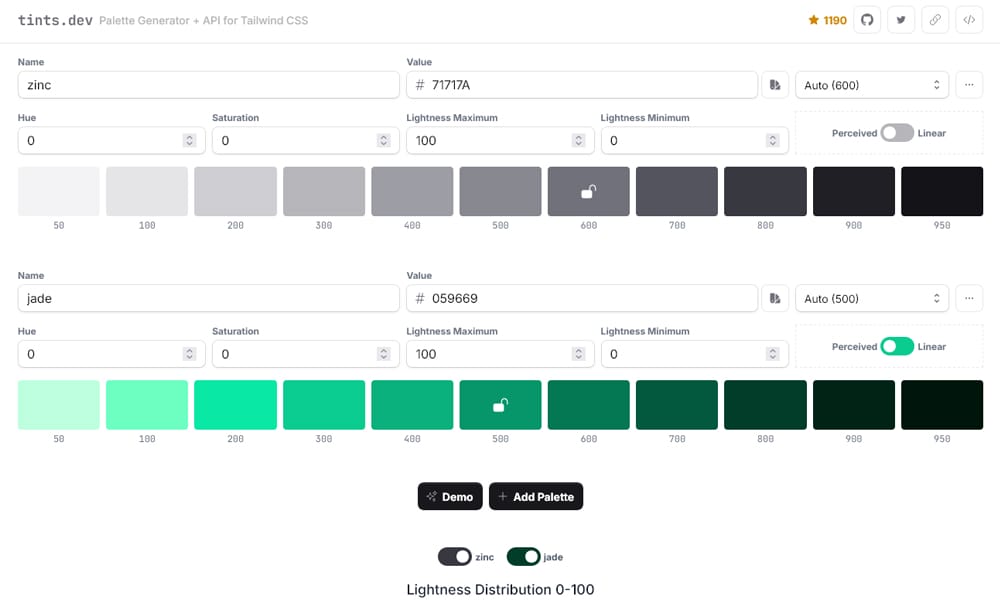The image size is (1000, 600).
Task: Open the Auto (600) dropdown for zinc
Action: point(871,84)
